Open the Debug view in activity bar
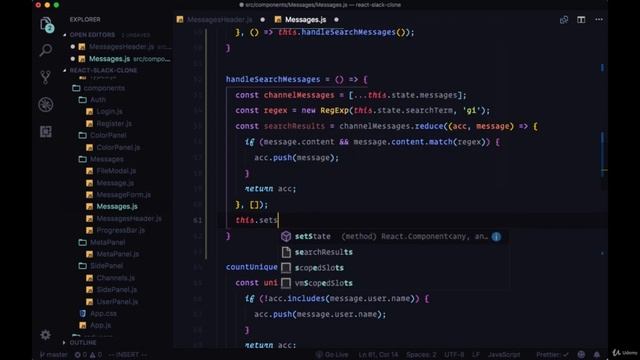The width and height of the screenshot is (640, 360). click(x=46, y=104)
